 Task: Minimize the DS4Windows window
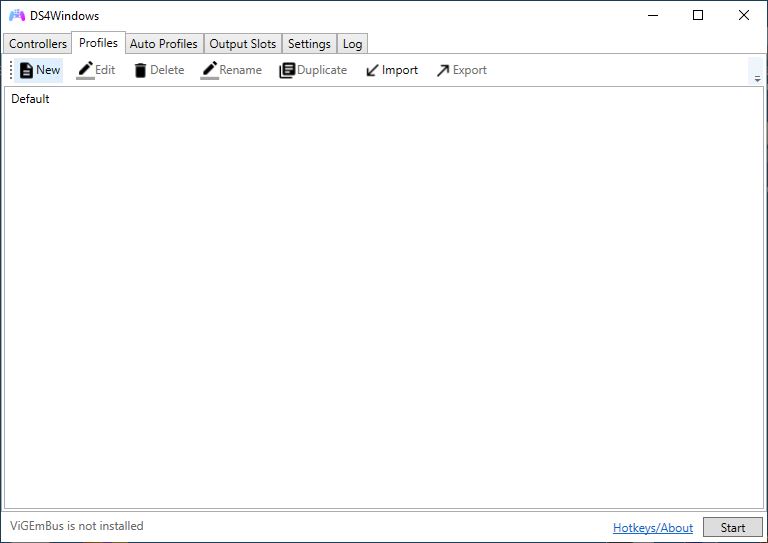click(653, 16)
